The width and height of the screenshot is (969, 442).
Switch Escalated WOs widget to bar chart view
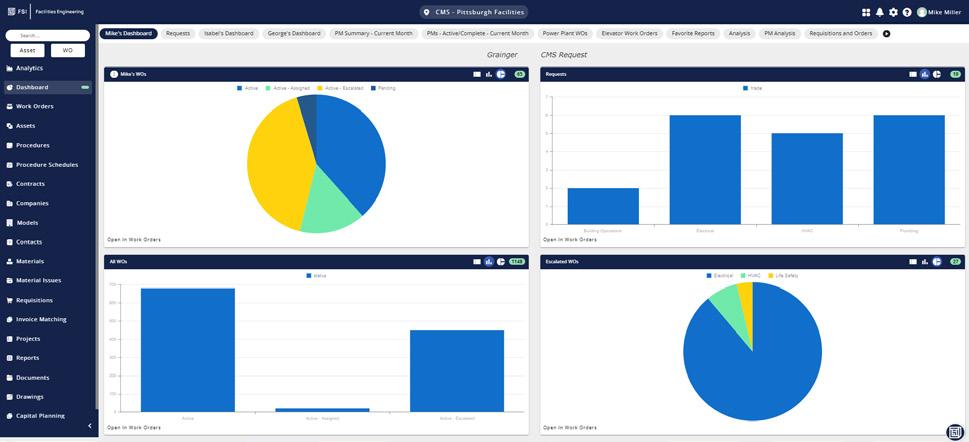click(925, 262)
